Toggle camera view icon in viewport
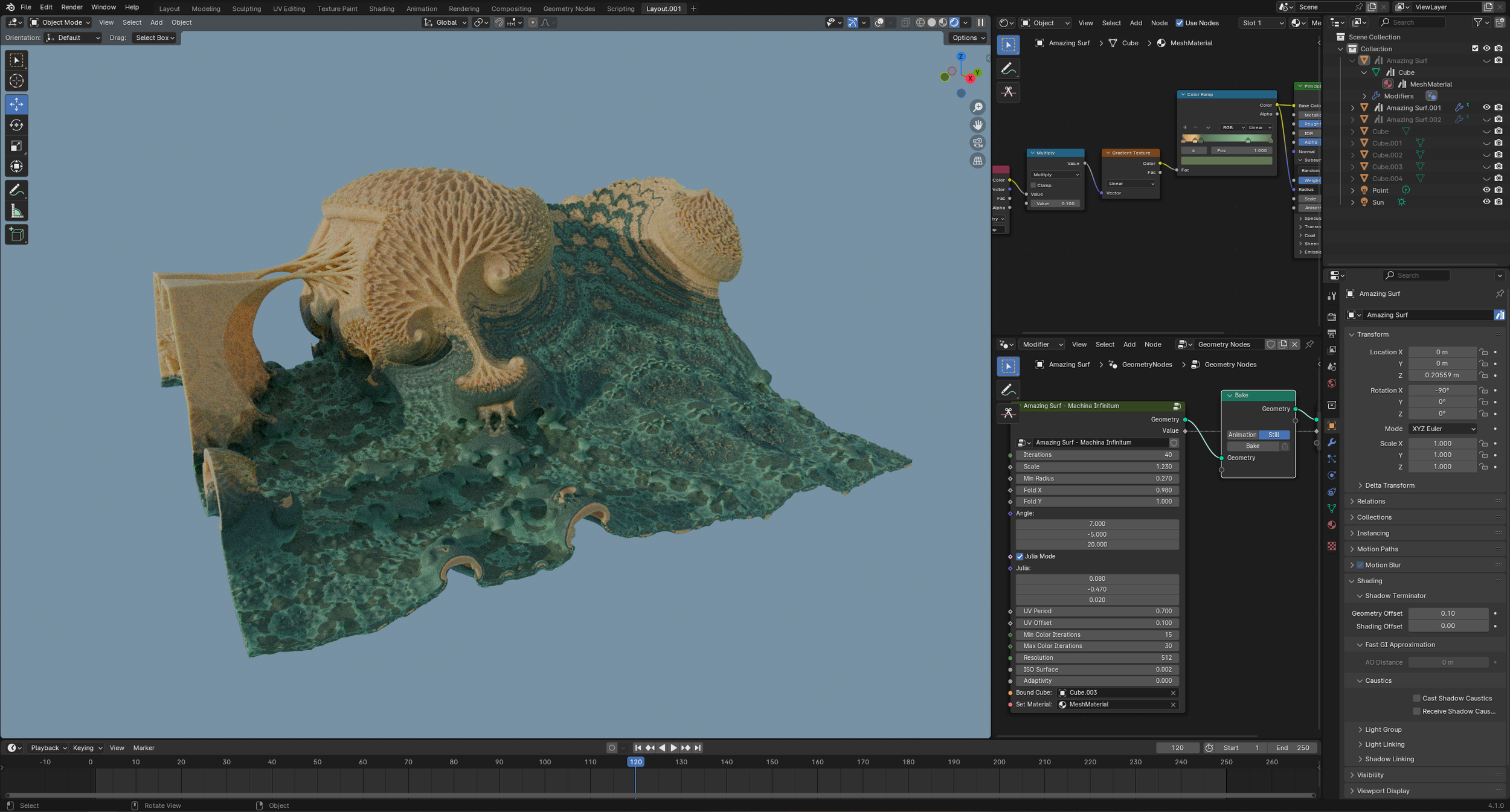1510x812 pixels. tap(977, 142)
